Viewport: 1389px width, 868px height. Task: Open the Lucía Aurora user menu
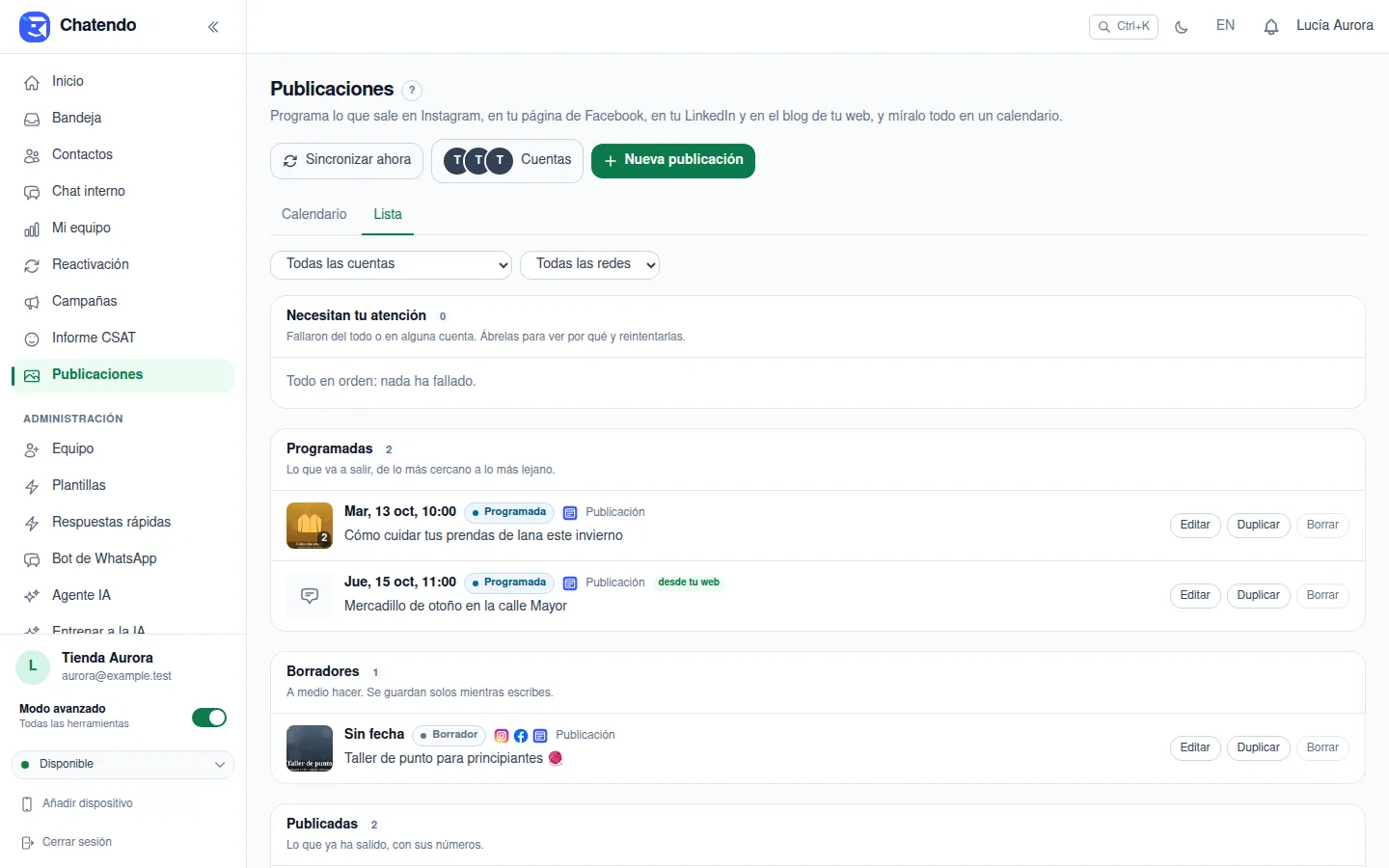[x=1335, y=26]
